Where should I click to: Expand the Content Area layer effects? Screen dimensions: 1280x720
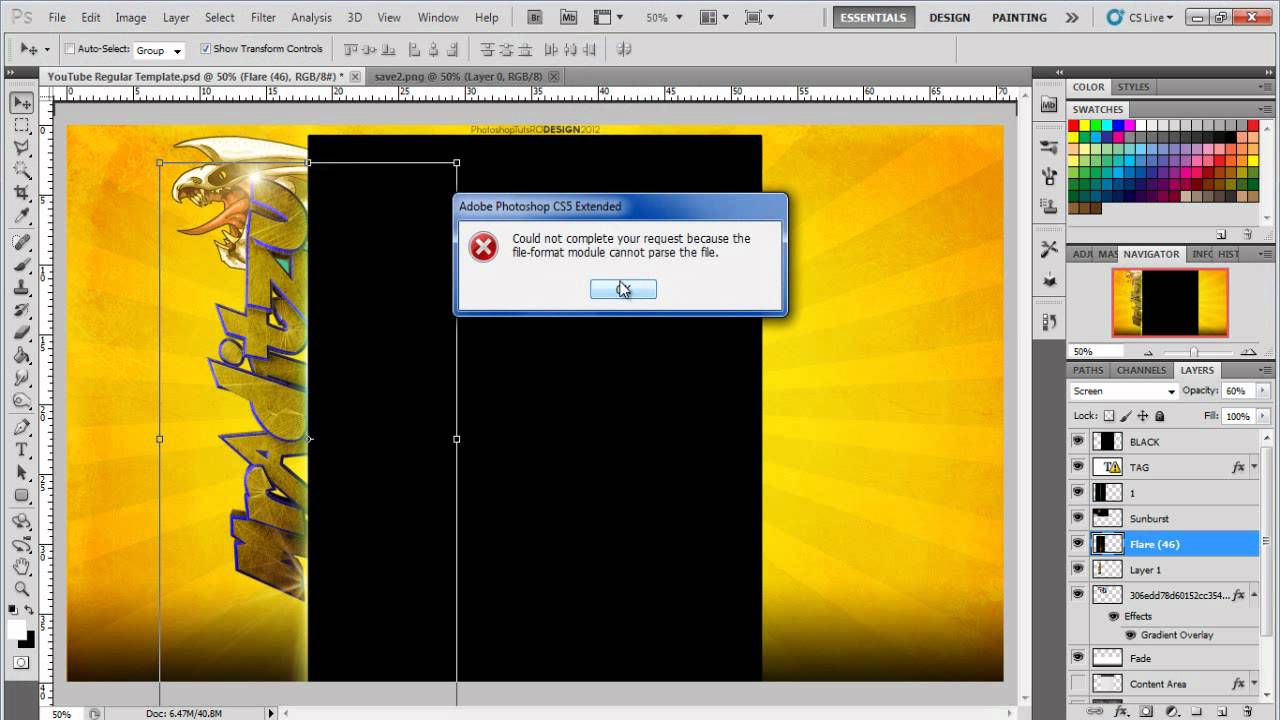[1254, 684]
